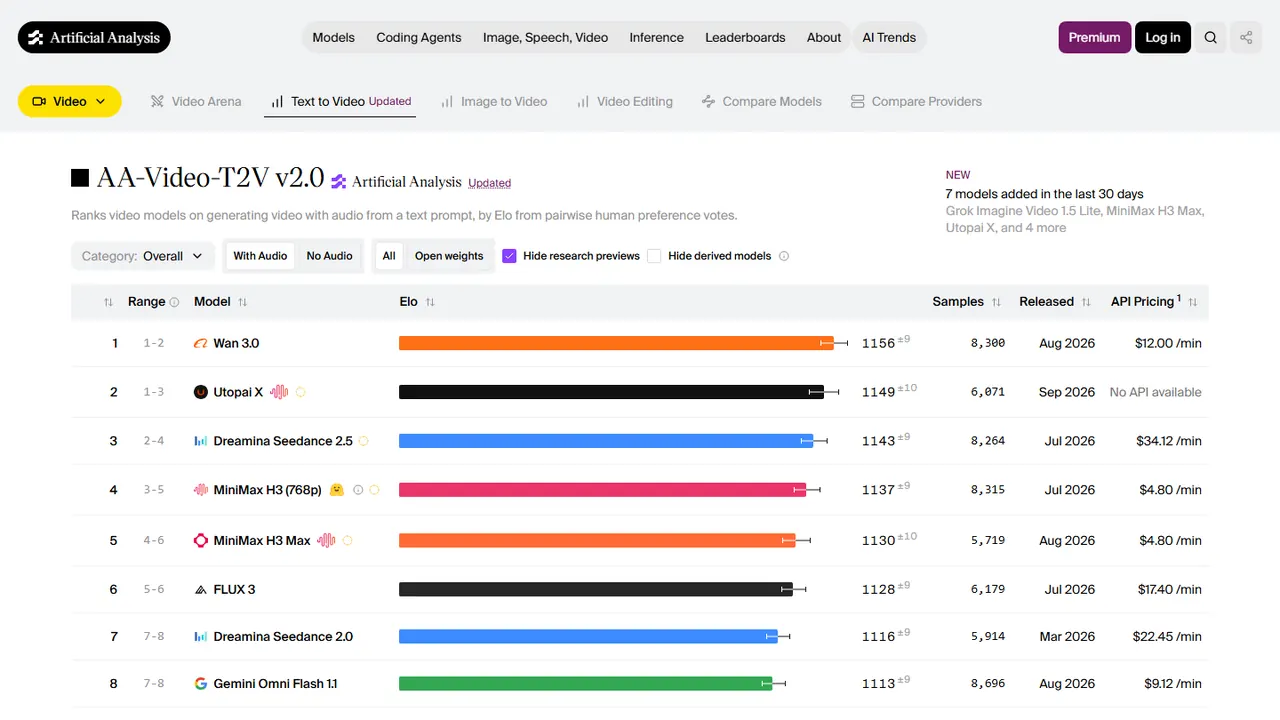Select the All weights toggle
1280x720 pixels.
coord(389,256)
